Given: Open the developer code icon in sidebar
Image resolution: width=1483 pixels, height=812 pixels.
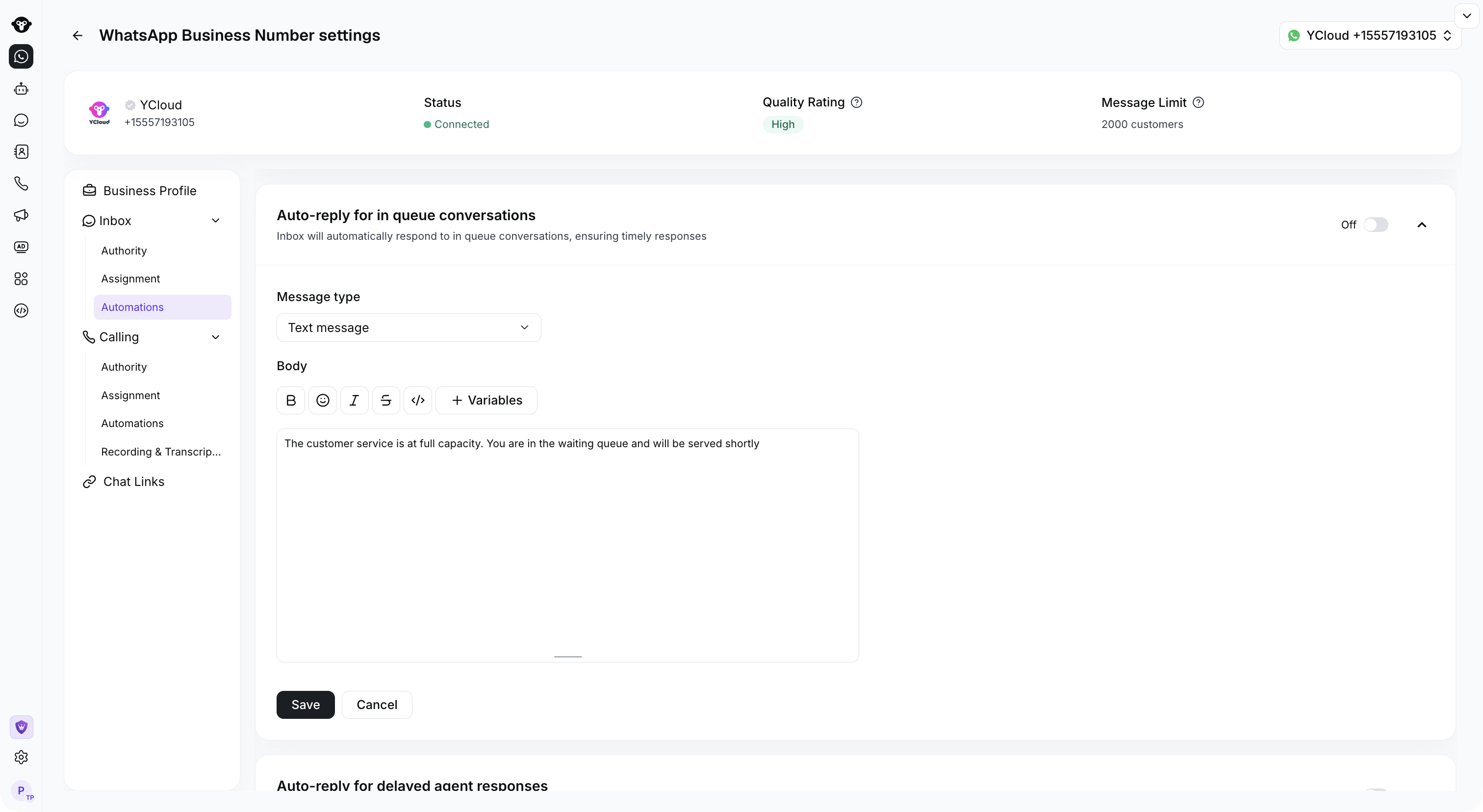Looking at the screenshot, I should pos(21,311).
